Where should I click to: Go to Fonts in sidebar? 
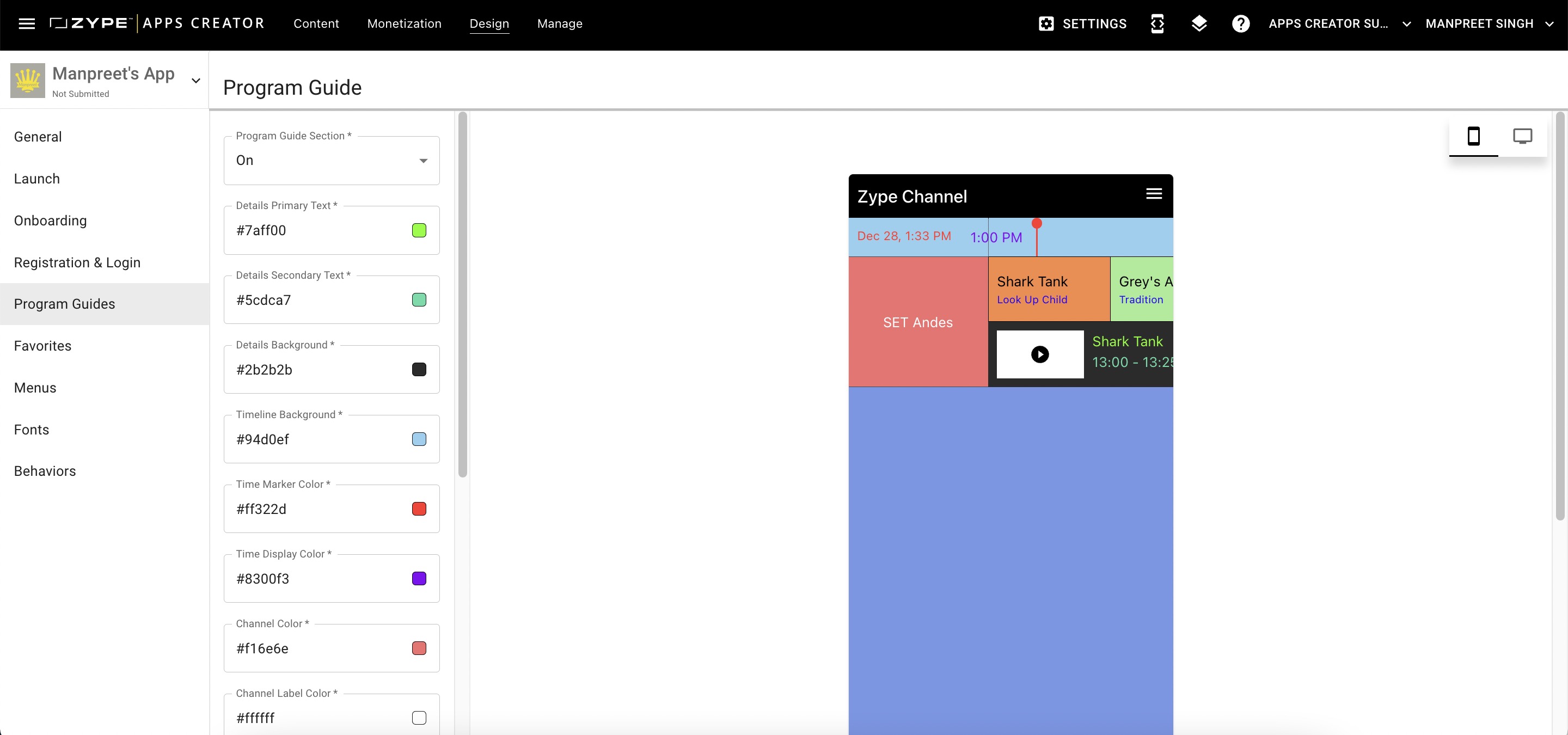[105, 430]
